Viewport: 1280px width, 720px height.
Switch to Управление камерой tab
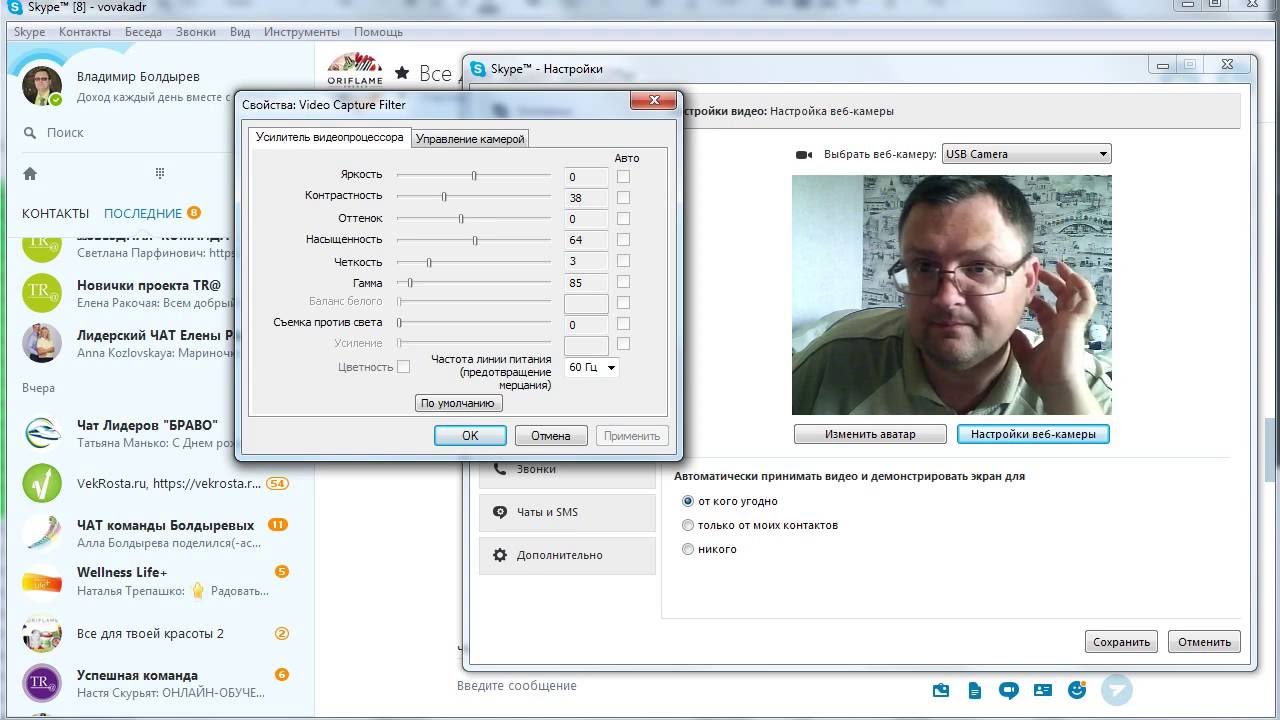point(470,139)
